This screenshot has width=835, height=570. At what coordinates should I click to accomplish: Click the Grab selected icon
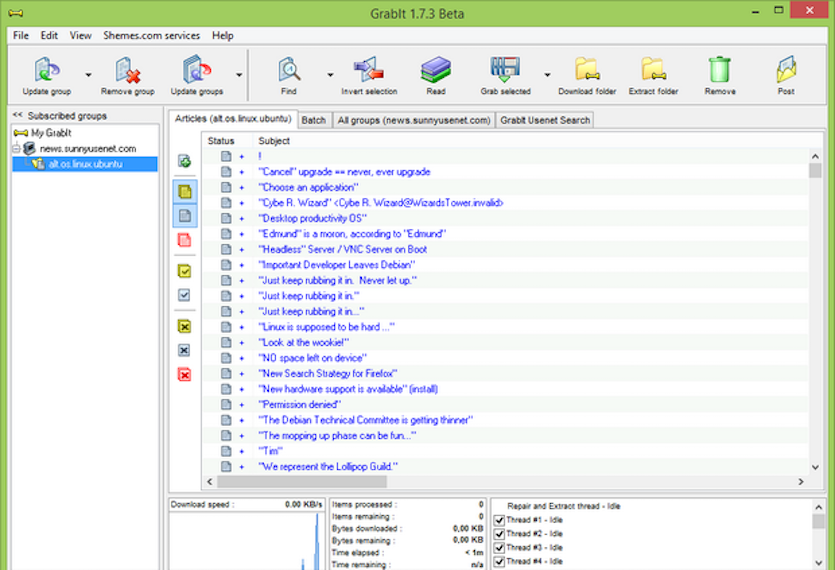505,70
